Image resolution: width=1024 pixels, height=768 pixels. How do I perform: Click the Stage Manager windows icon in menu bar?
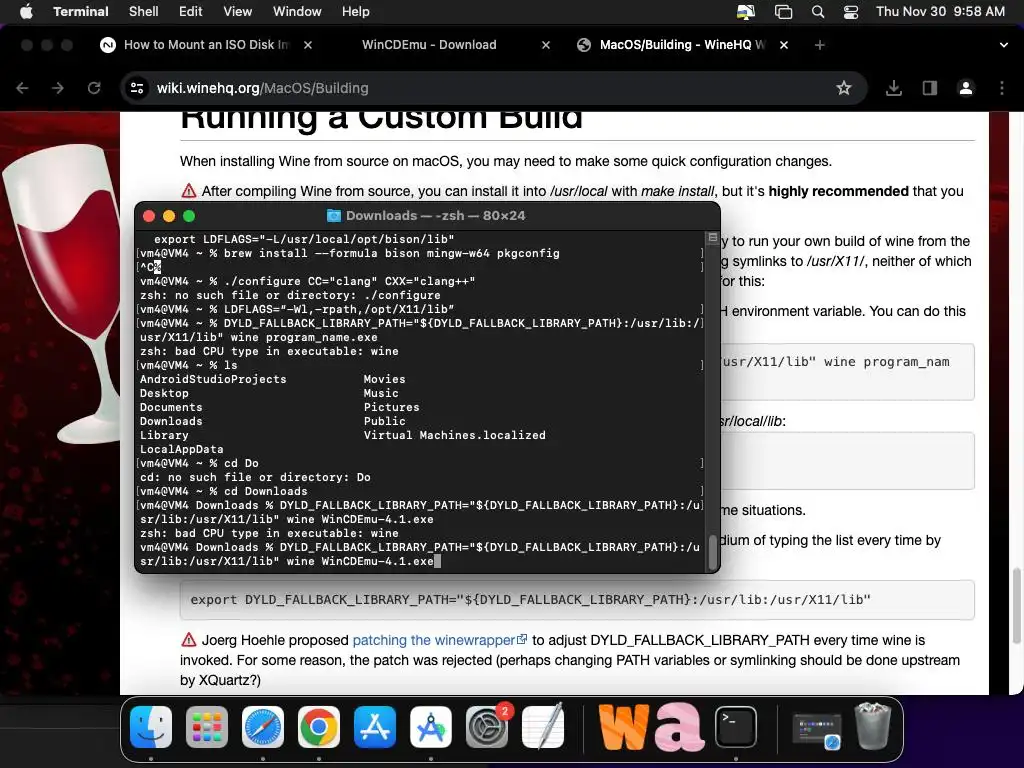(783, 12)
